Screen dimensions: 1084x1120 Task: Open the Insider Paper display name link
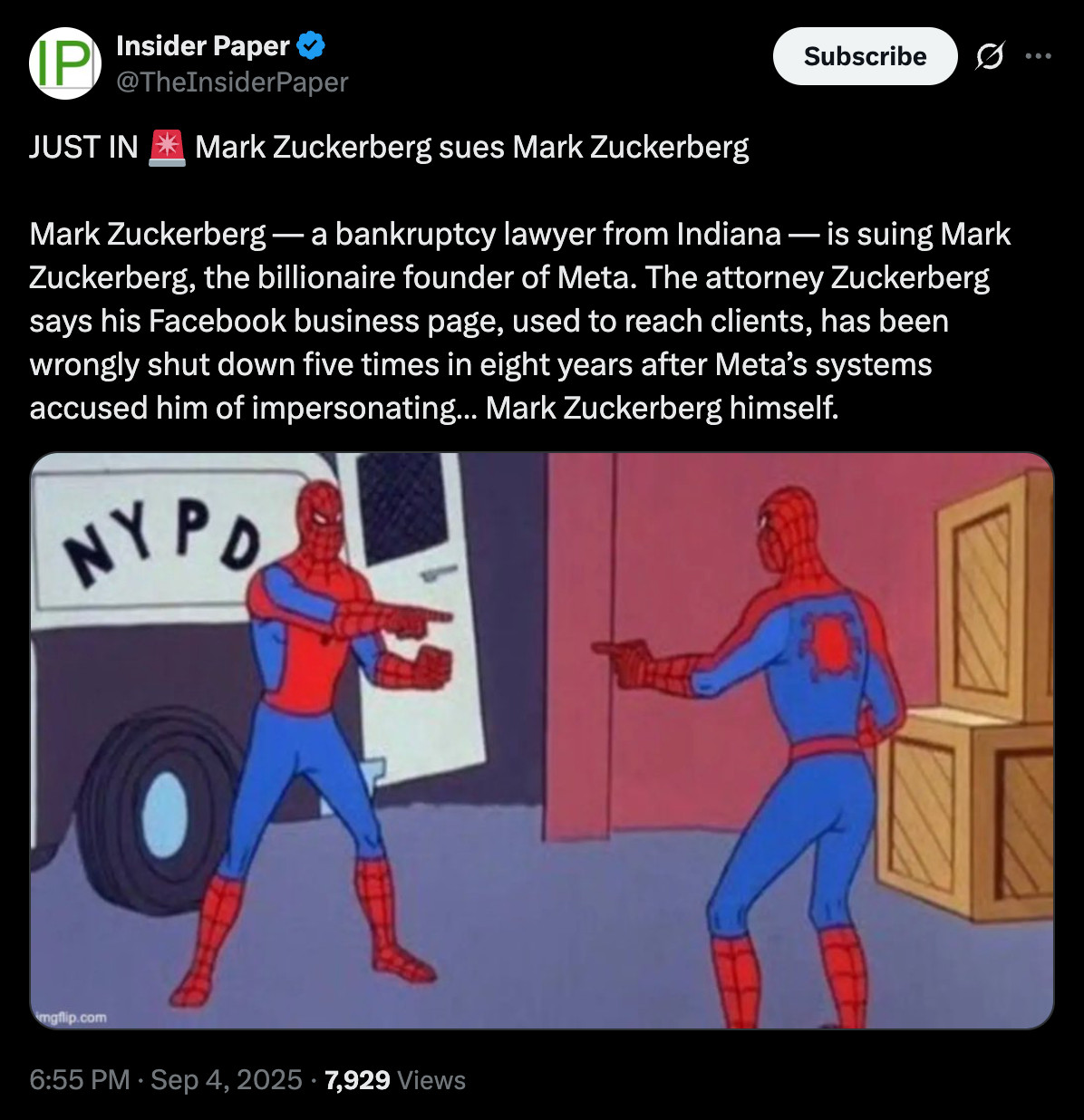[x=203, y=44]
